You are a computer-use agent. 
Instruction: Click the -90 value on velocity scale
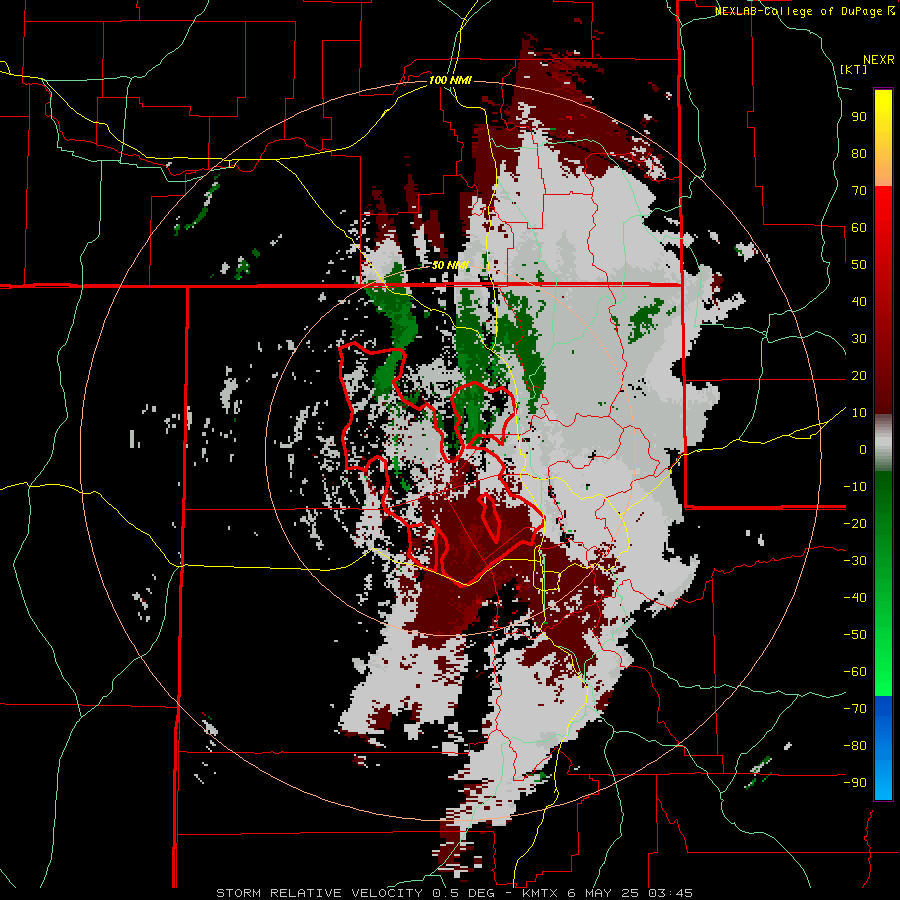point(855,783)
